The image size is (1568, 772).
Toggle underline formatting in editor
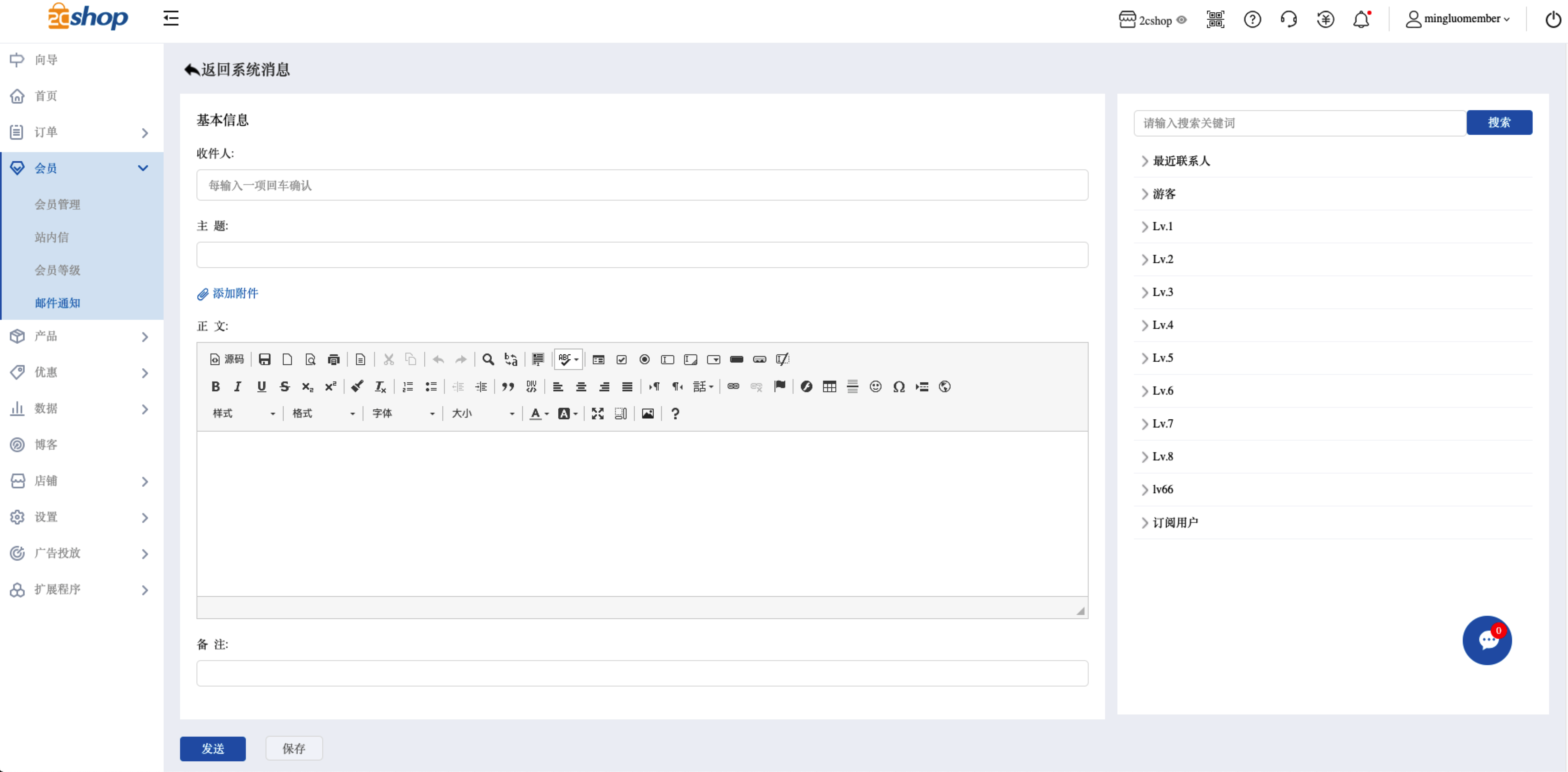[261, 386]
